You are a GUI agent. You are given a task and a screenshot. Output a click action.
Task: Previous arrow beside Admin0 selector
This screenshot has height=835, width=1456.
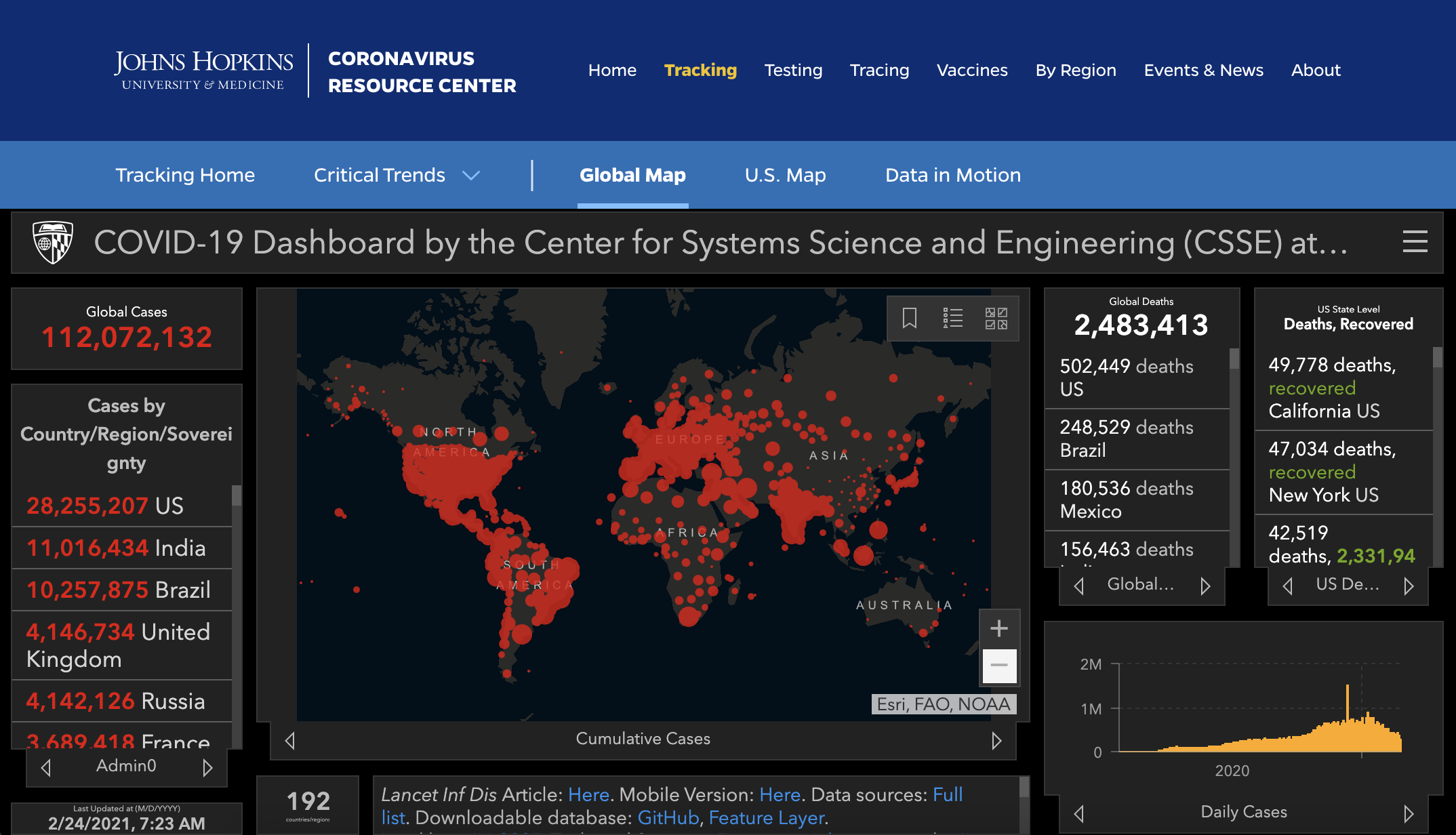tap(46, 767)
